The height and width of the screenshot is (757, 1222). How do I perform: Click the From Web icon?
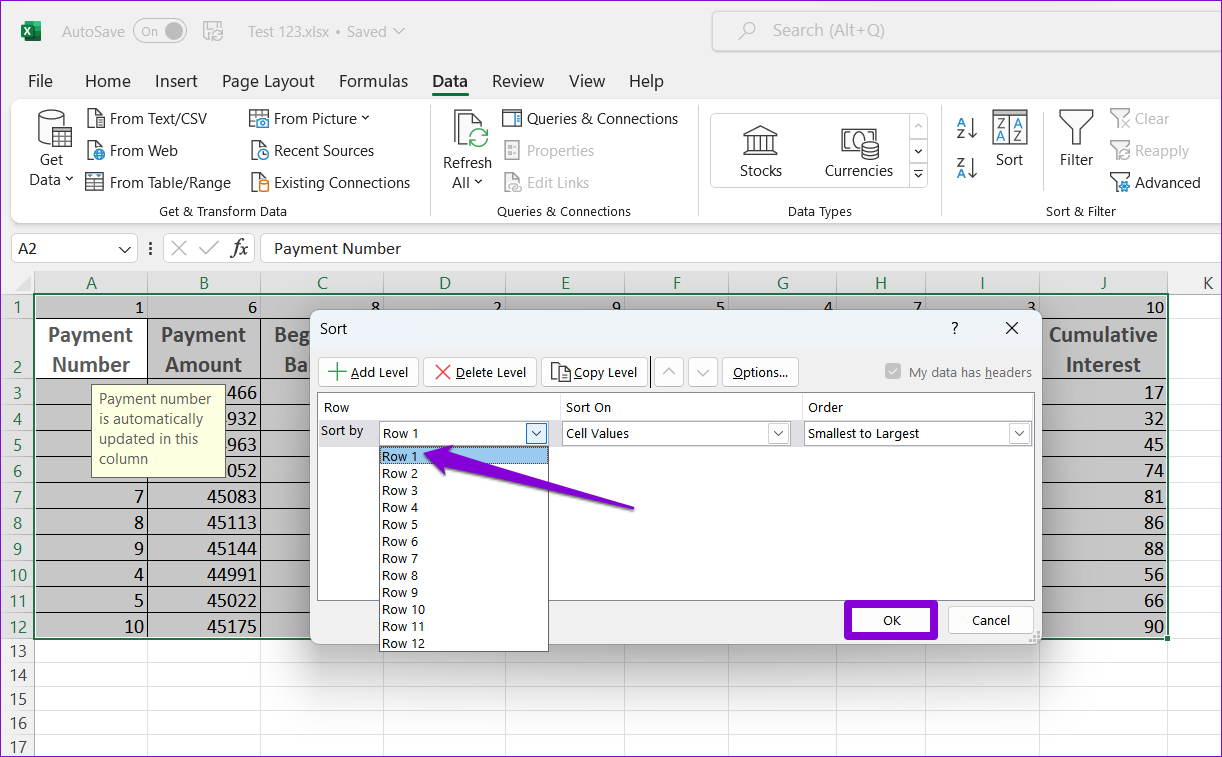(96, 151)
